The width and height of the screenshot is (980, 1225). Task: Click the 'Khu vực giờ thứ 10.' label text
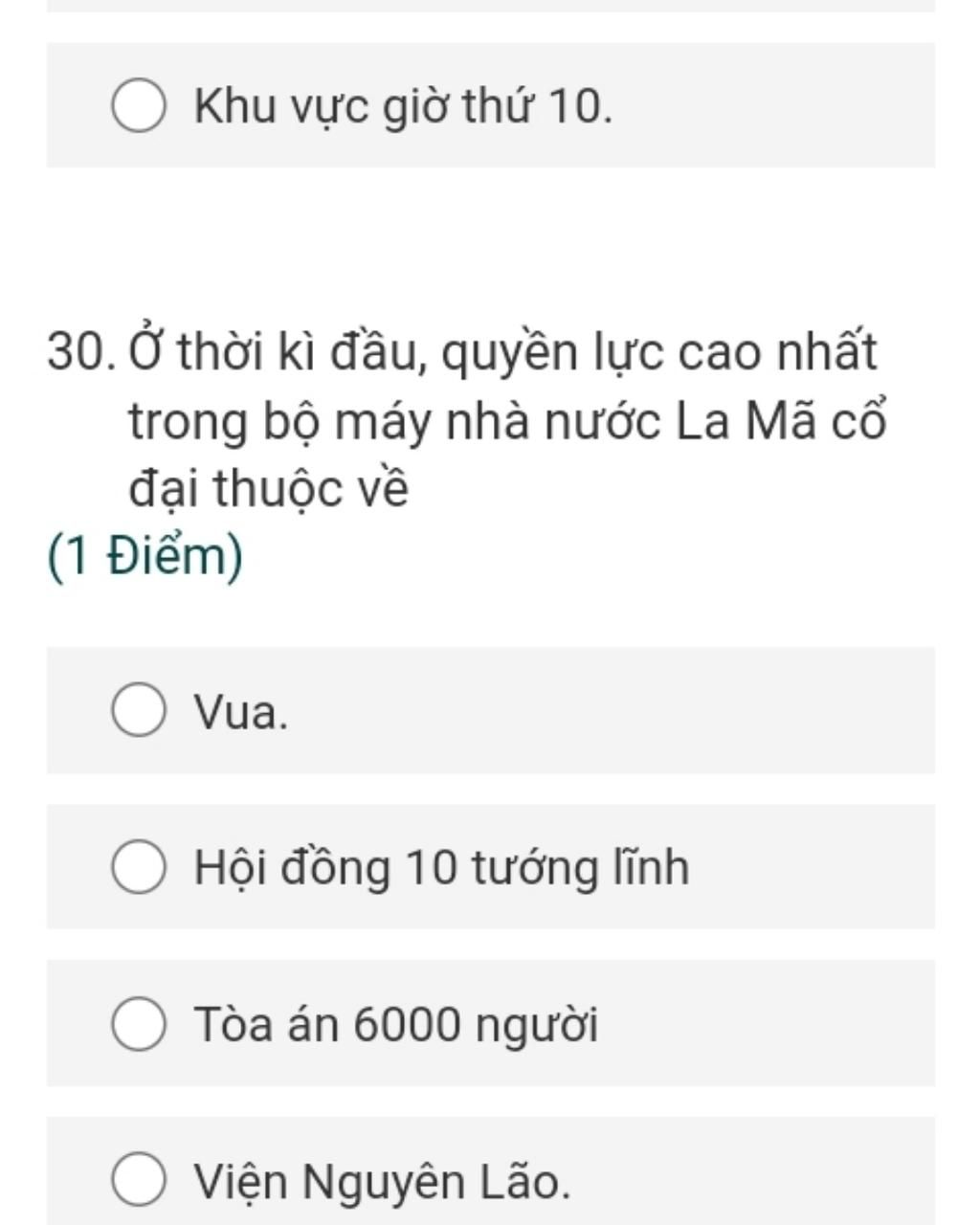[x=403, y=105]
